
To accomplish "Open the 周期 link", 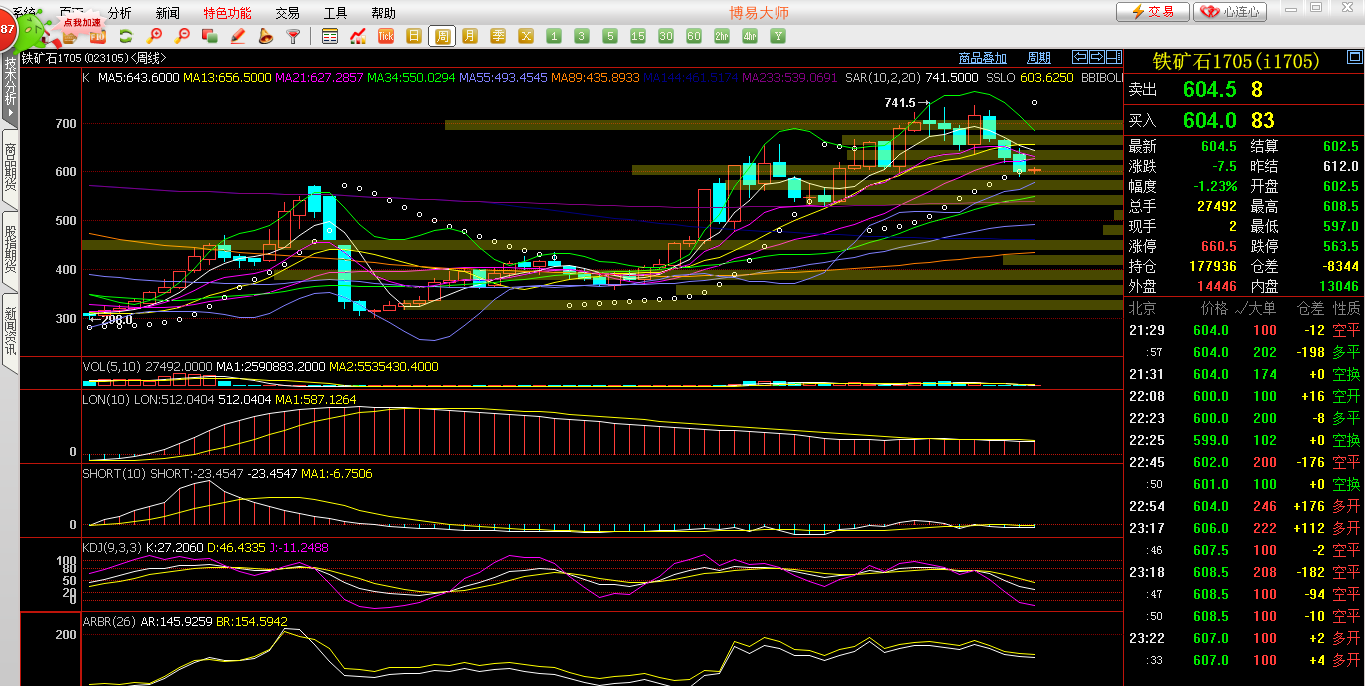I will pos(1039,58).
